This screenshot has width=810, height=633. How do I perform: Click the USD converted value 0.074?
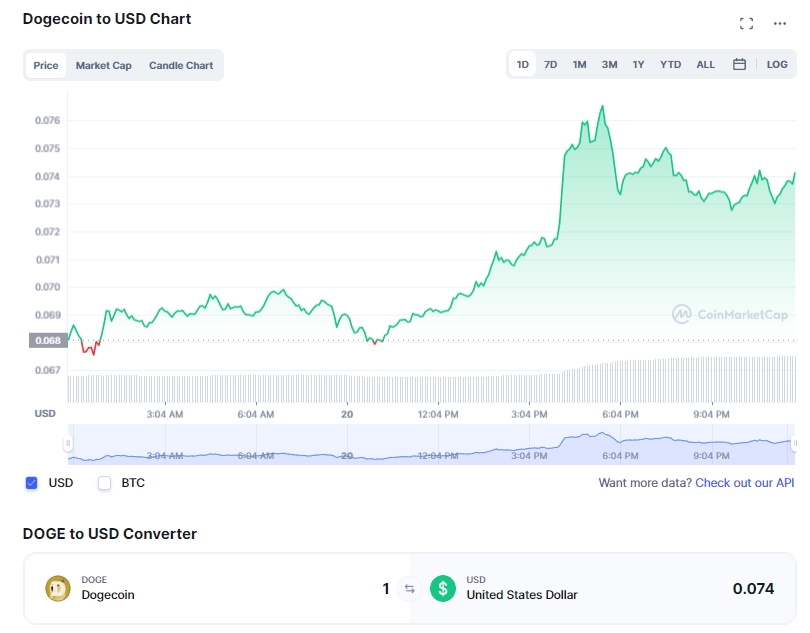point(753,589)
